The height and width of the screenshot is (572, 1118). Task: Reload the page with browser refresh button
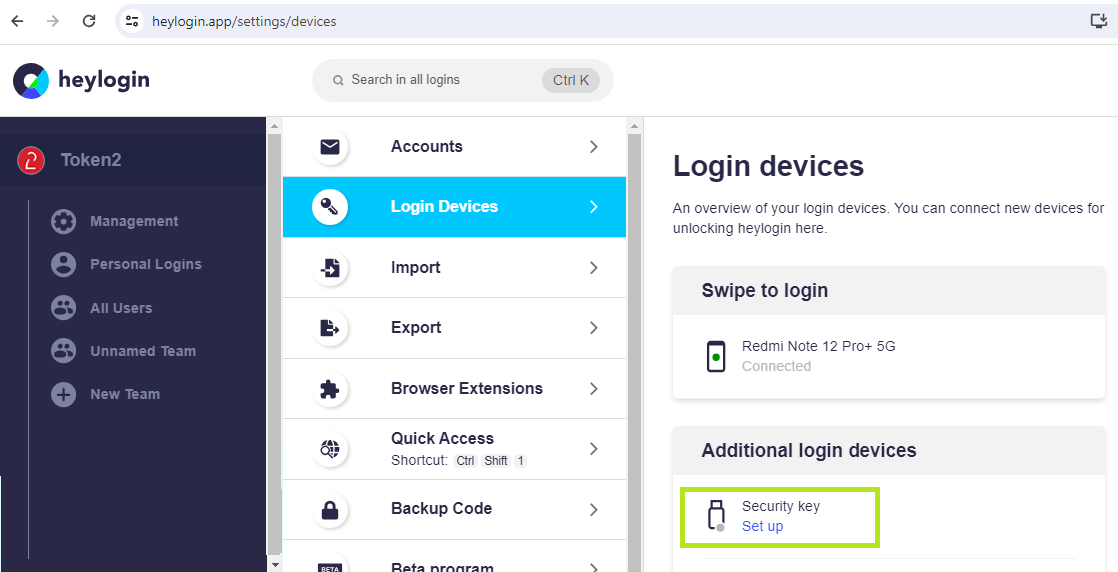(x=89, y=21)
